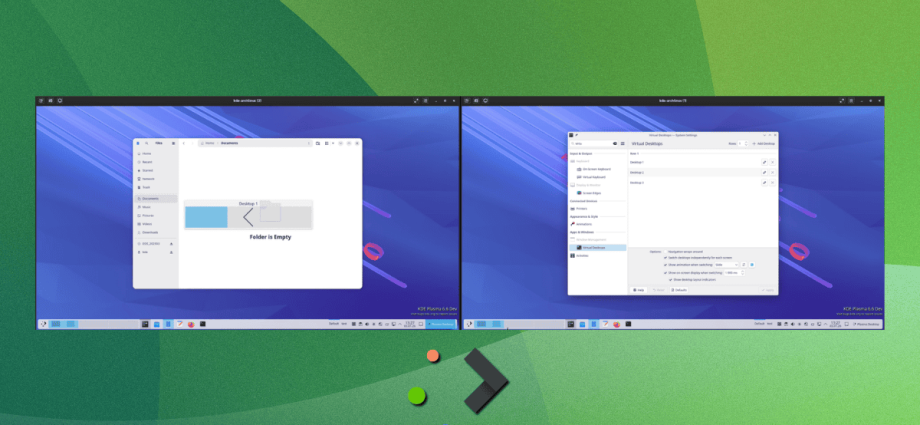This screenshot has height=425, width=920.
Task: Rename Desktop 2 with the edit icon
Action: [765, 173]
